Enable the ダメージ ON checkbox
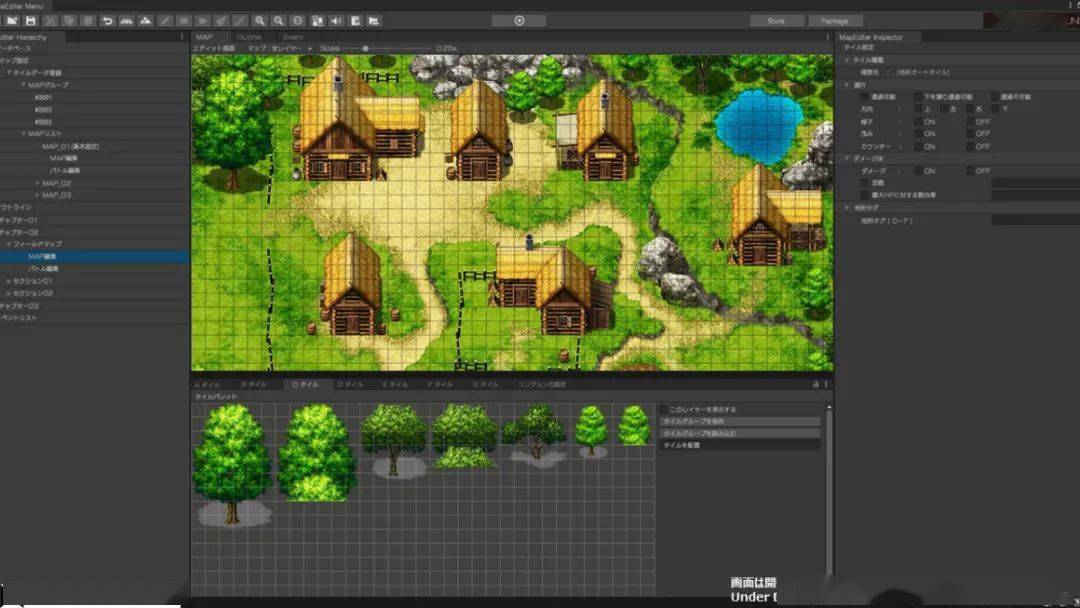 [x=917, y=171]
